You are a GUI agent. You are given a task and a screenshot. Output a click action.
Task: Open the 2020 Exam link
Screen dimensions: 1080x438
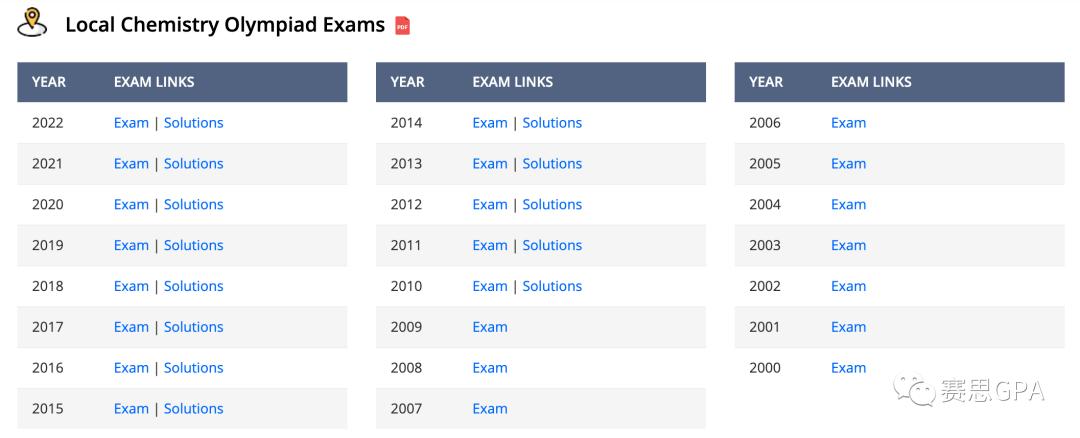131,205
